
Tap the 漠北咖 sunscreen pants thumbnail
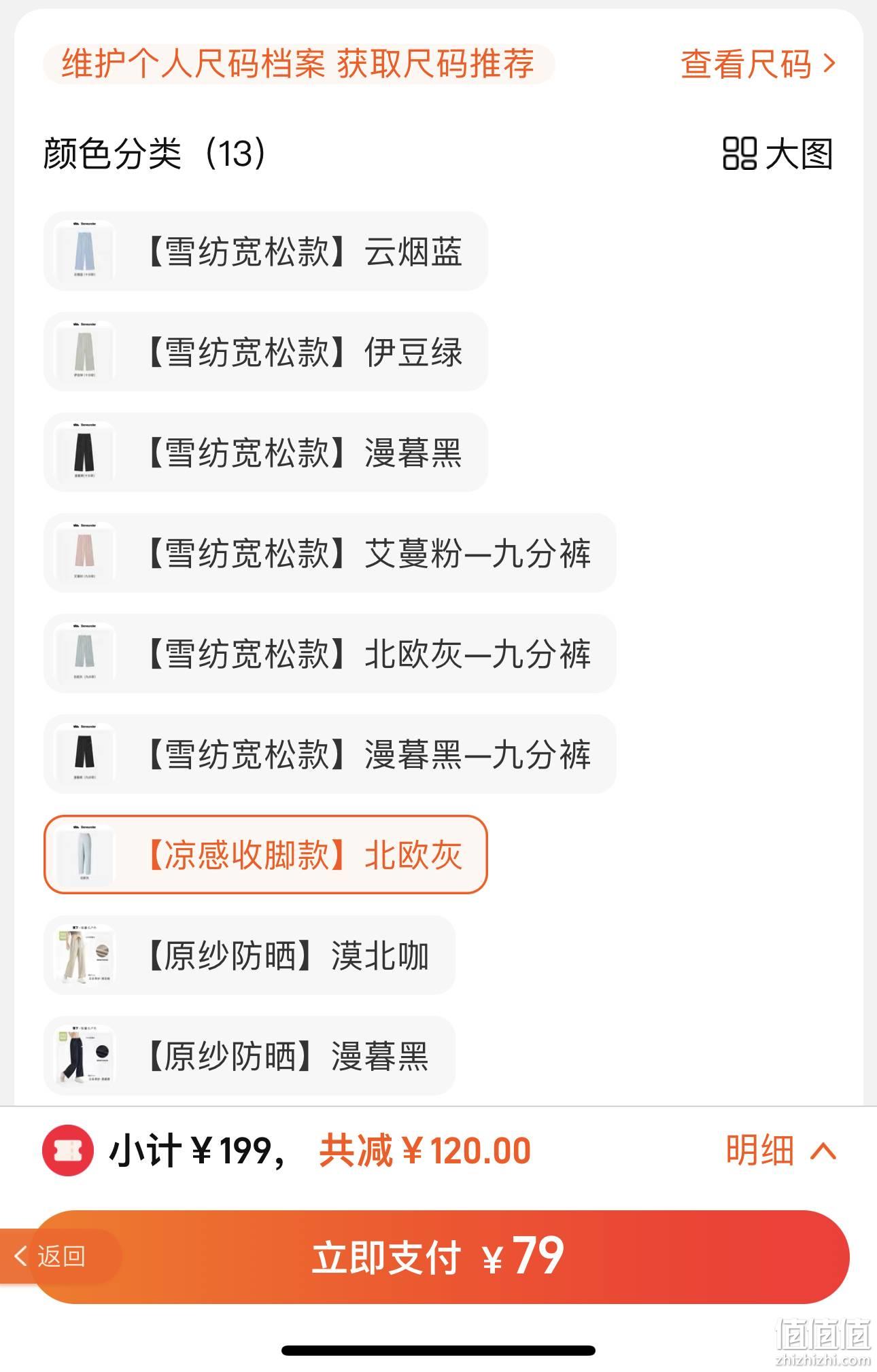point(84,955)
